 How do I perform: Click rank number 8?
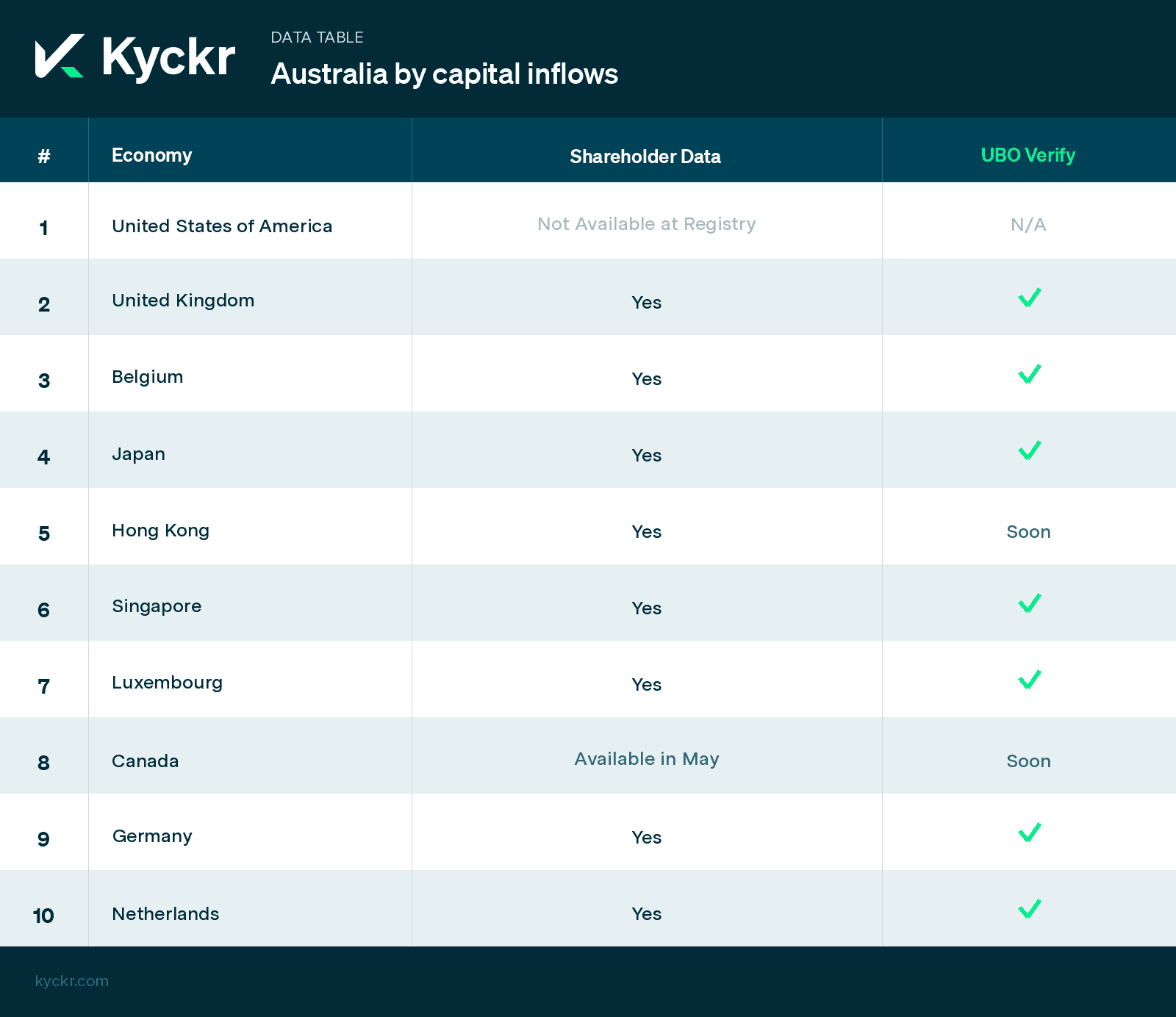44,763
